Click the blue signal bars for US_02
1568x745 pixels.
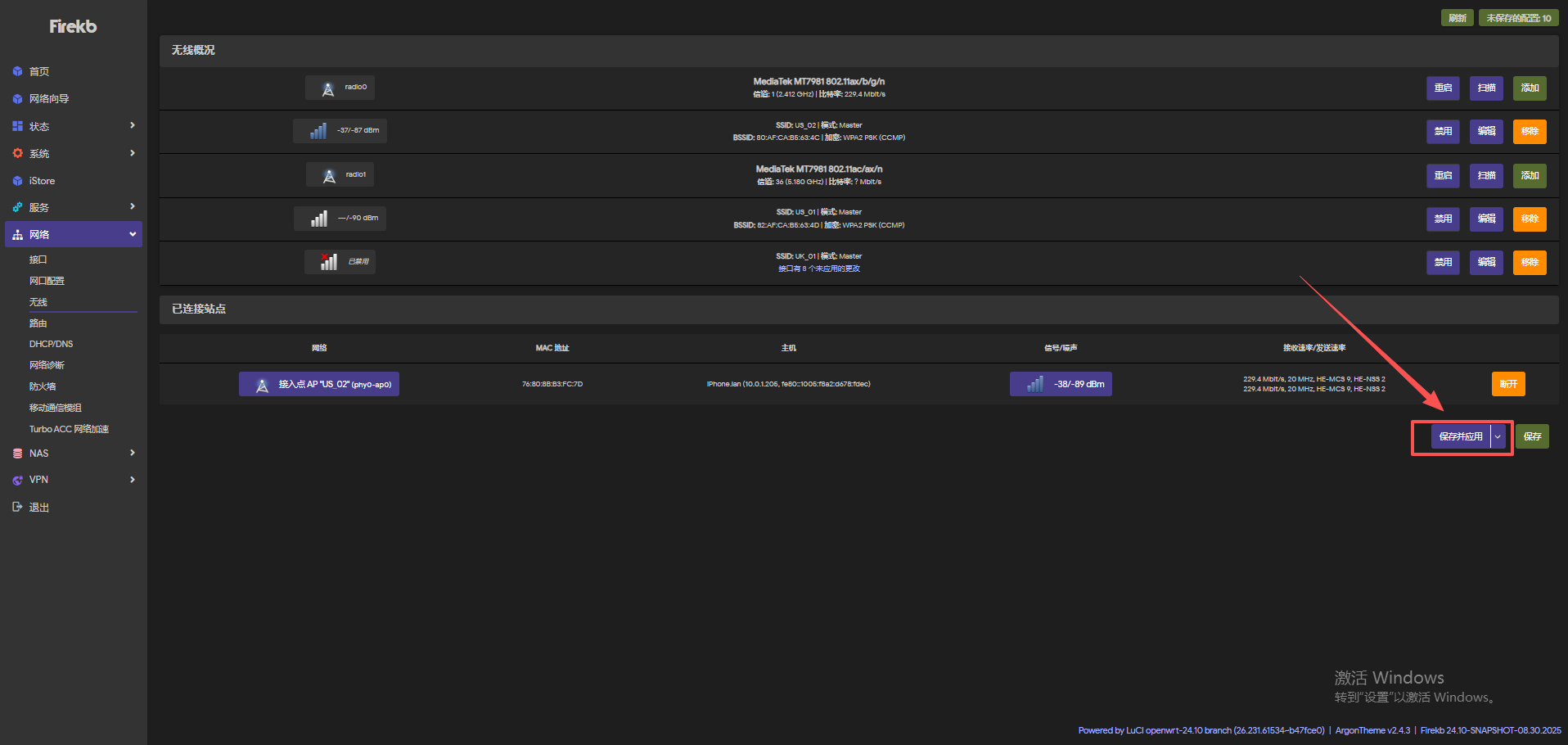coord(318,131)
